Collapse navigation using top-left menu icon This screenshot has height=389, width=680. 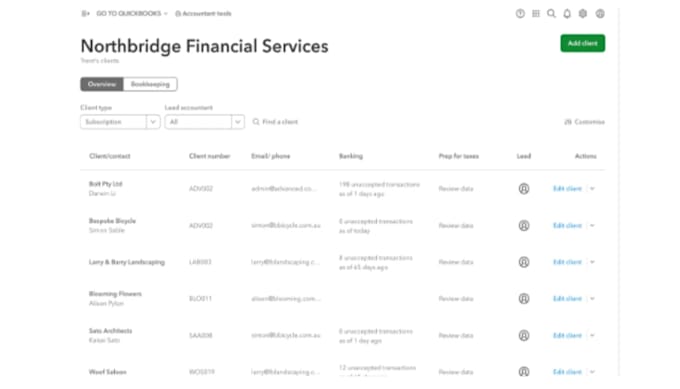tap(85, 13)
